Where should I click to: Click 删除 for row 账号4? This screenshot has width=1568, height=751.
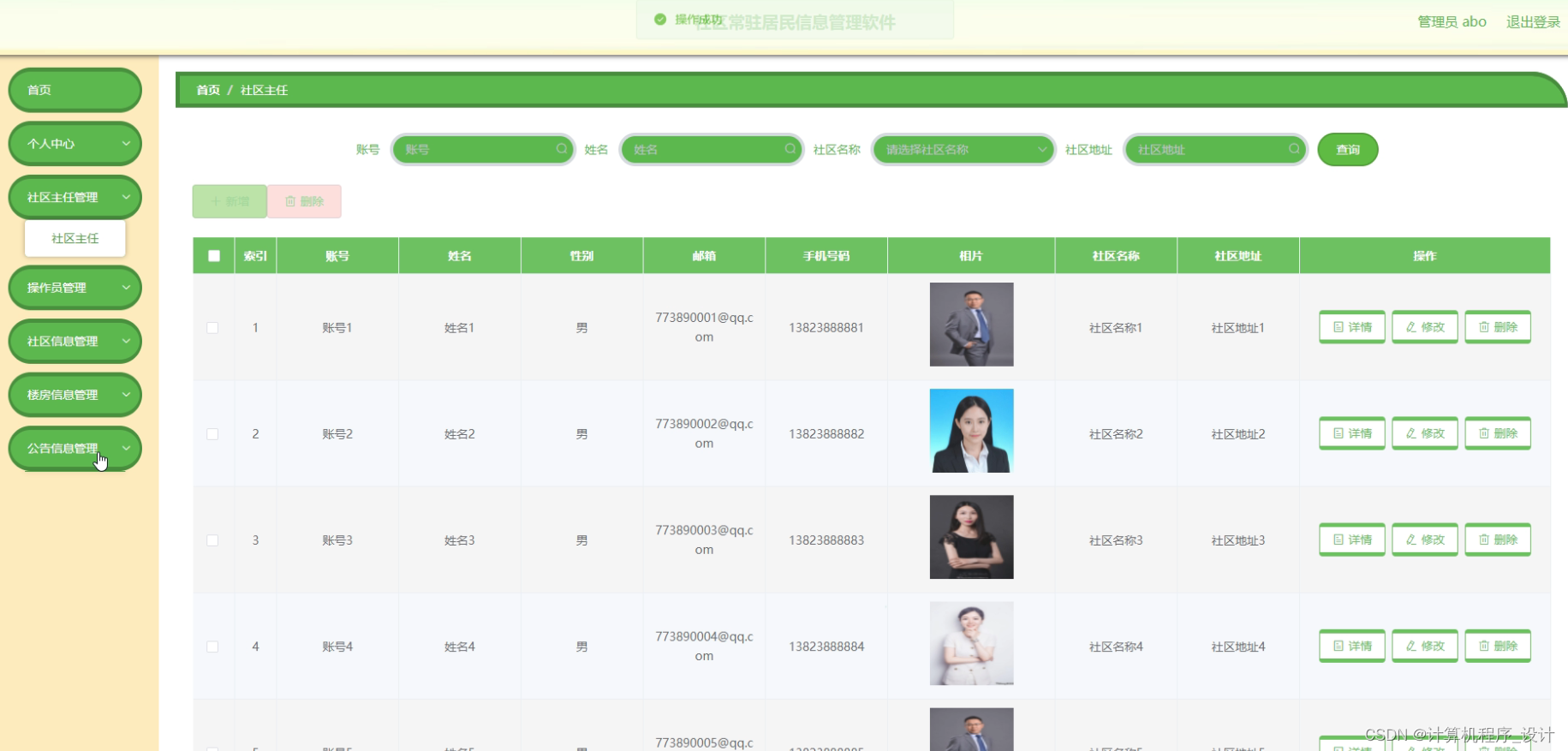point(1498,646)
